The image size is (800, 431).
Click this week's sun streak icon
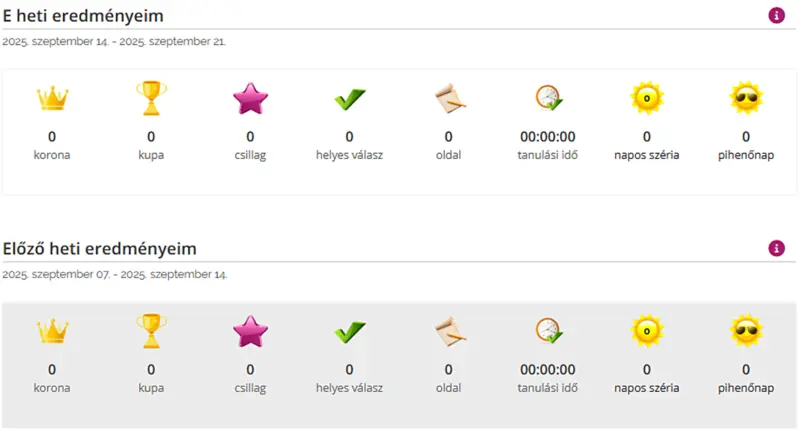click(x=647, y=98)
